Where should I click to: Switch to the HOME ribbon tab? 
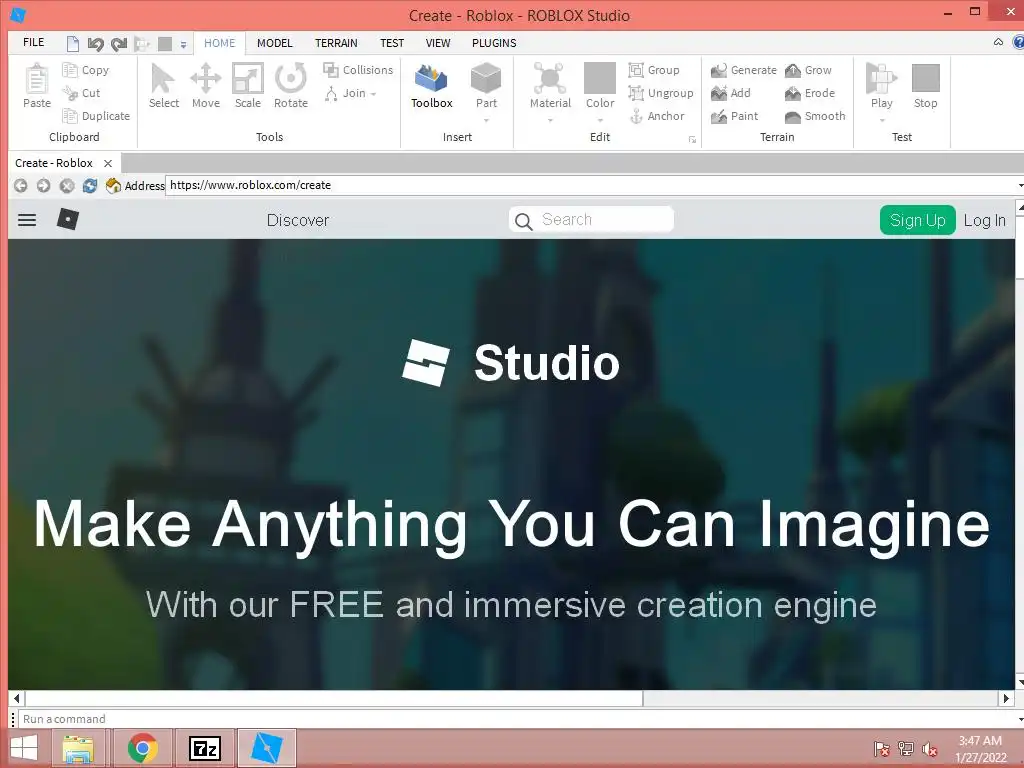pos(219,43)
